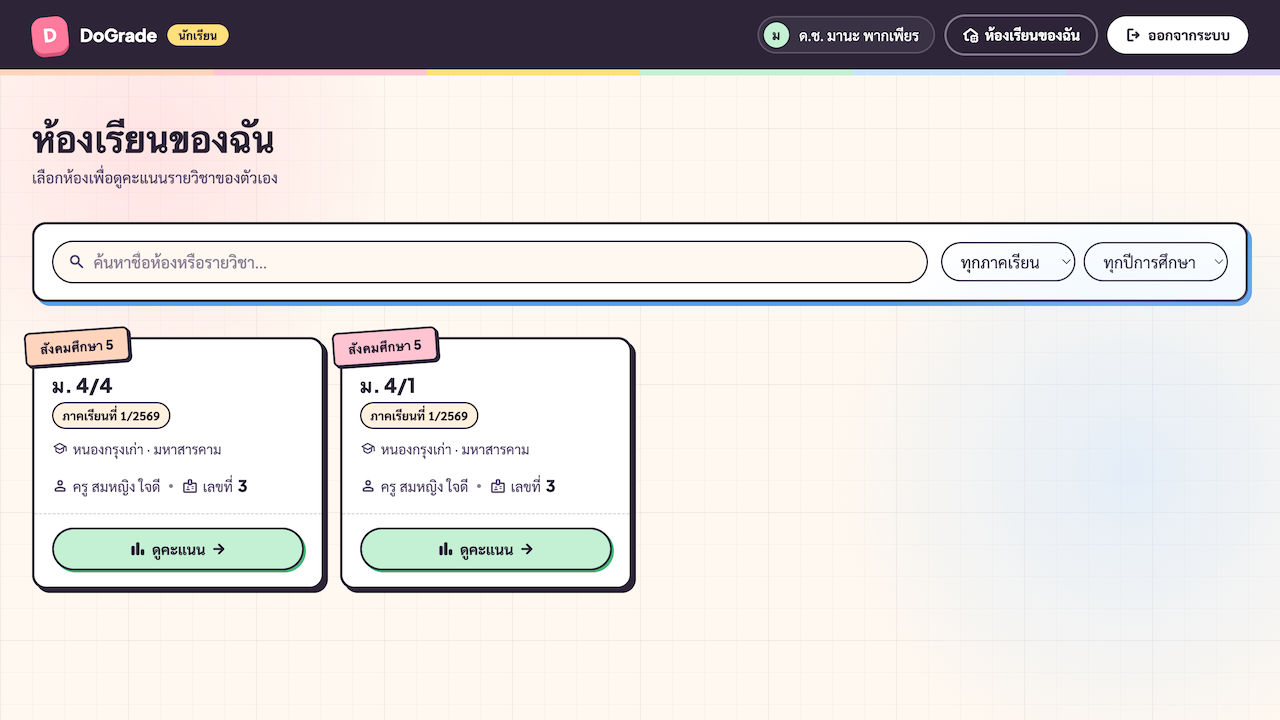Click the school icon on the ม. 4/1 card

coord(368,449)
